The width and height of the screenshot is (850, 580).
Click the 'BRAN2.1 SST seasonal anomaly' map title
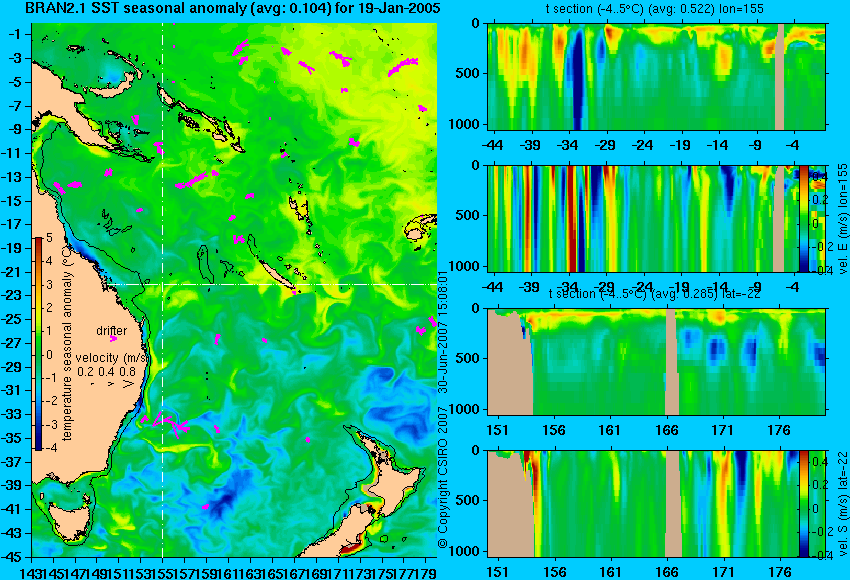click(232, 8)
